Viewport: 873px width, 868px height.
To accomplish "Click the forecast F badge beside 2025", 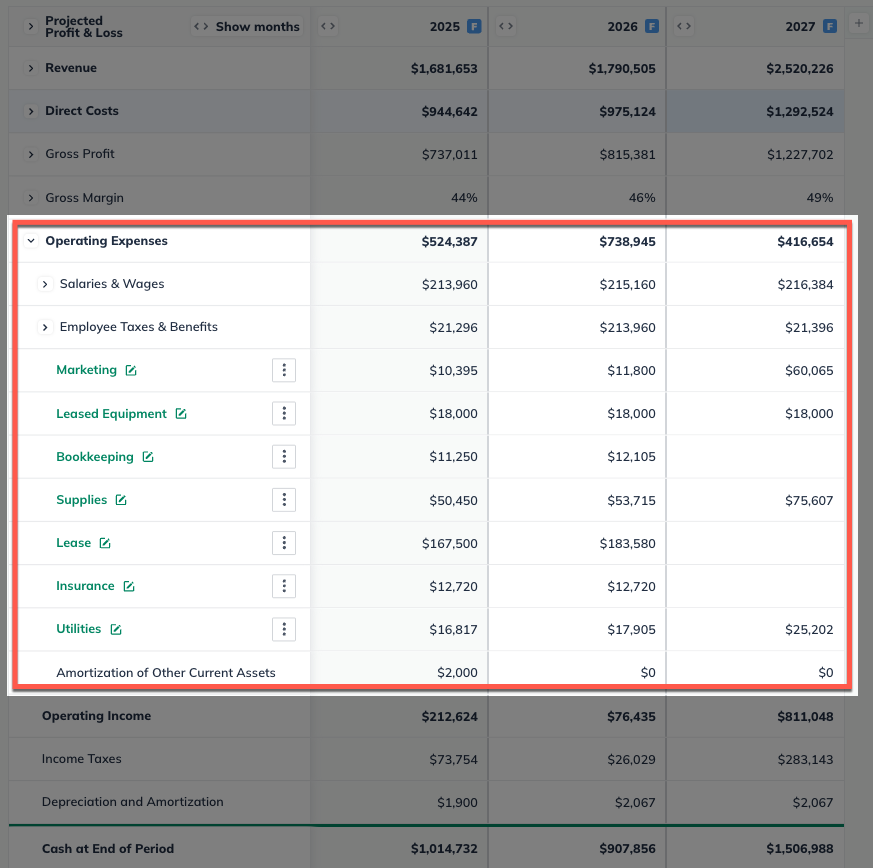I will click(474, 26).
